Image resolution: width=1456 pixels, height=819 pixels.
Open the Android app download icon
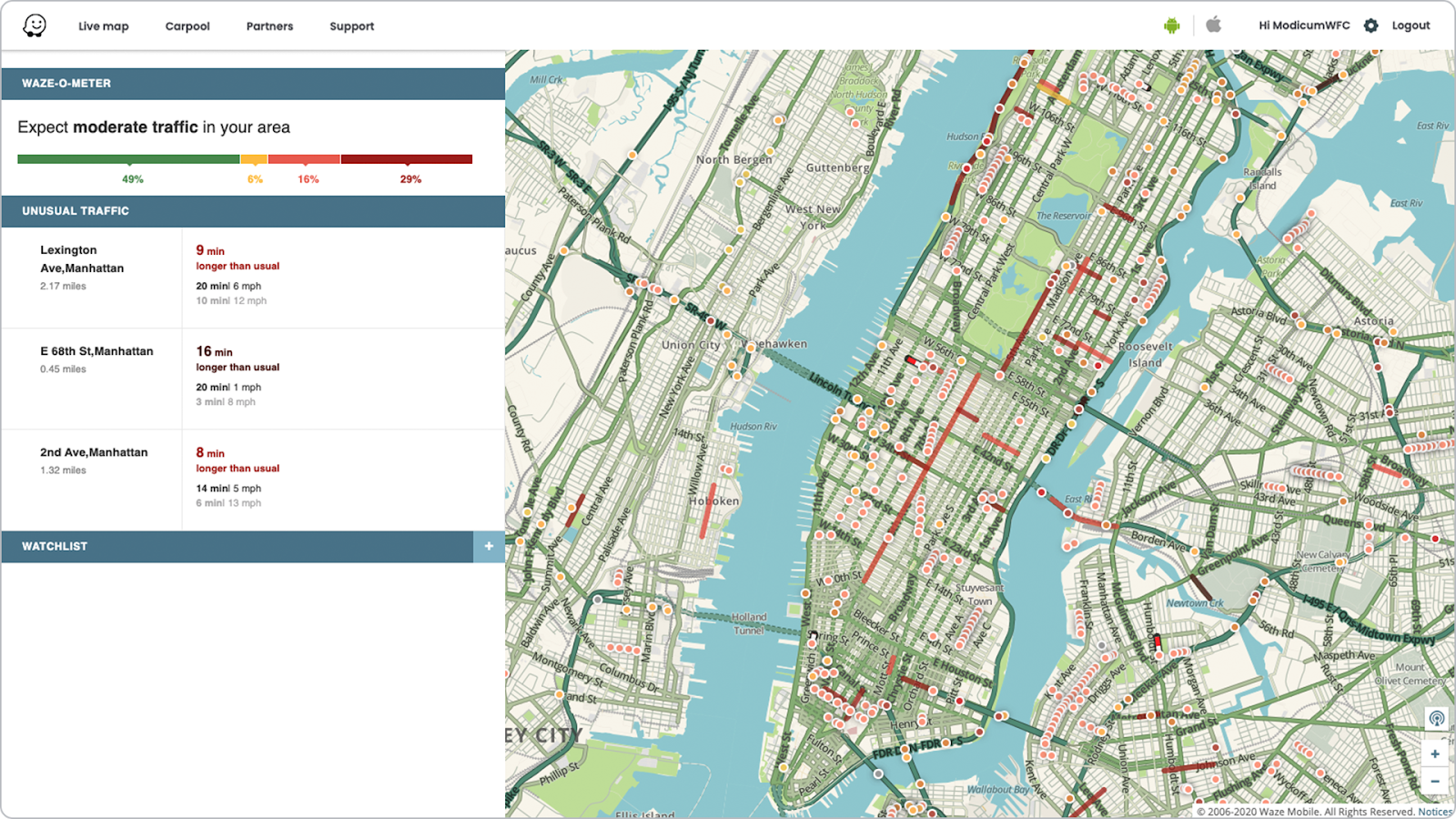(1171, 25)
